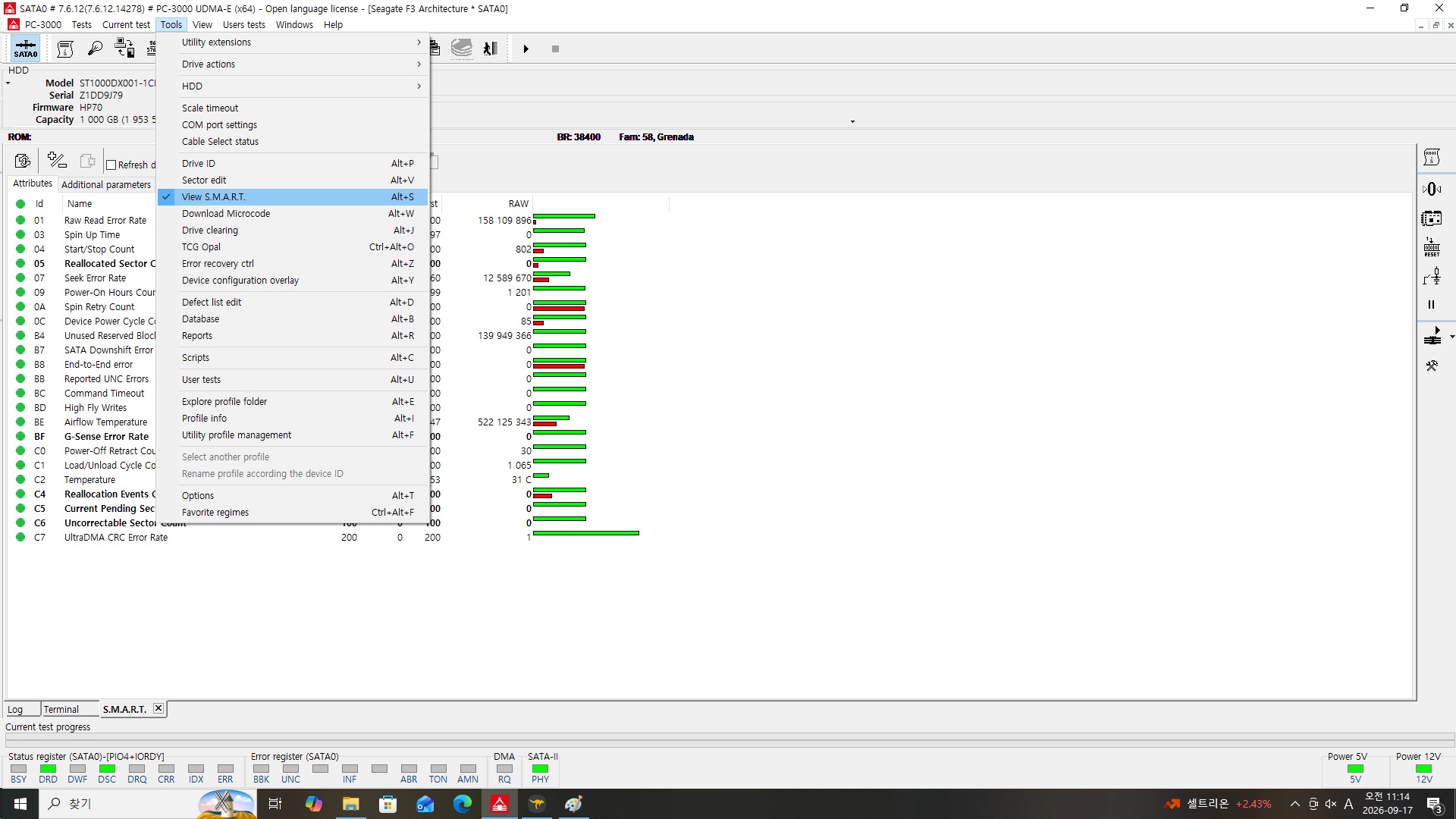This screenshot has height=819, width=1456.
Task: Click the disk stack toolbar icon
Action: point(461,49)
